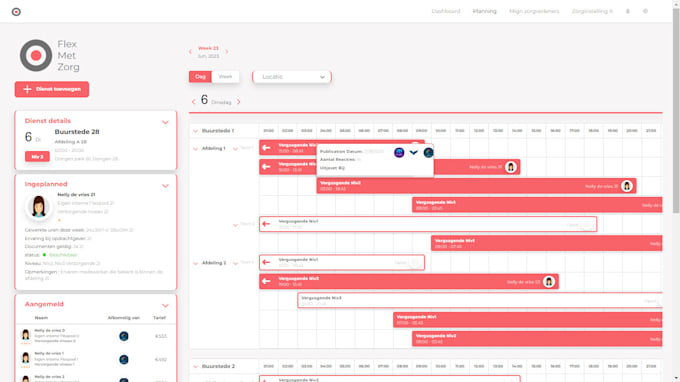Open the Zorginstelling A menu

pyautogui.click(x=592, y=11)
